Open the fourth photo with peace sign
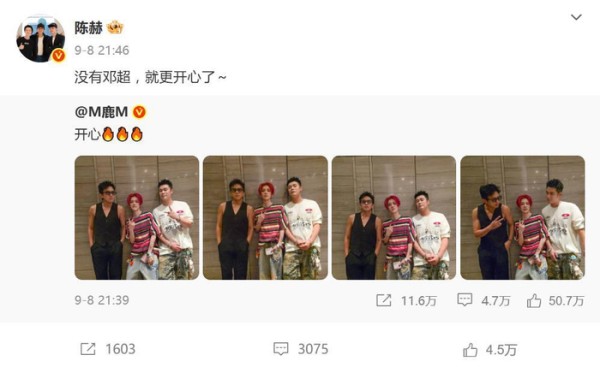The height and width of the screenshot is (367, 600). 522,217
